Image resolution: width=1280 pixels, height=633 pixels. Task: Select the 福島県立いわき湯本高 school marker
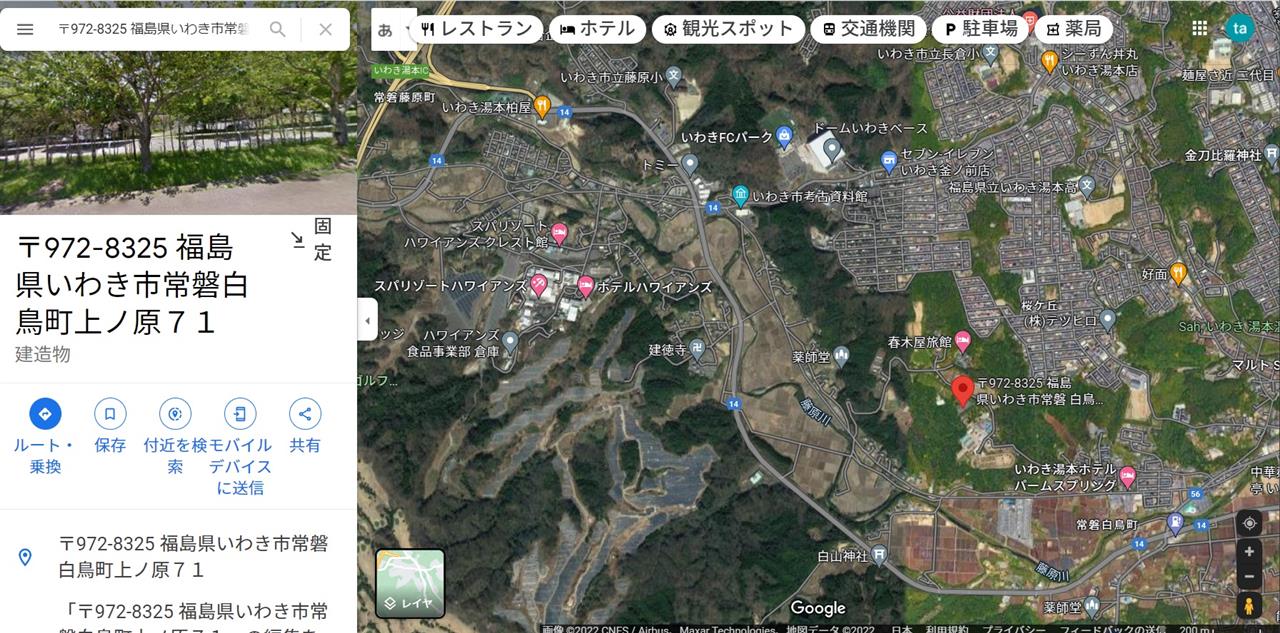[1087, 184]
